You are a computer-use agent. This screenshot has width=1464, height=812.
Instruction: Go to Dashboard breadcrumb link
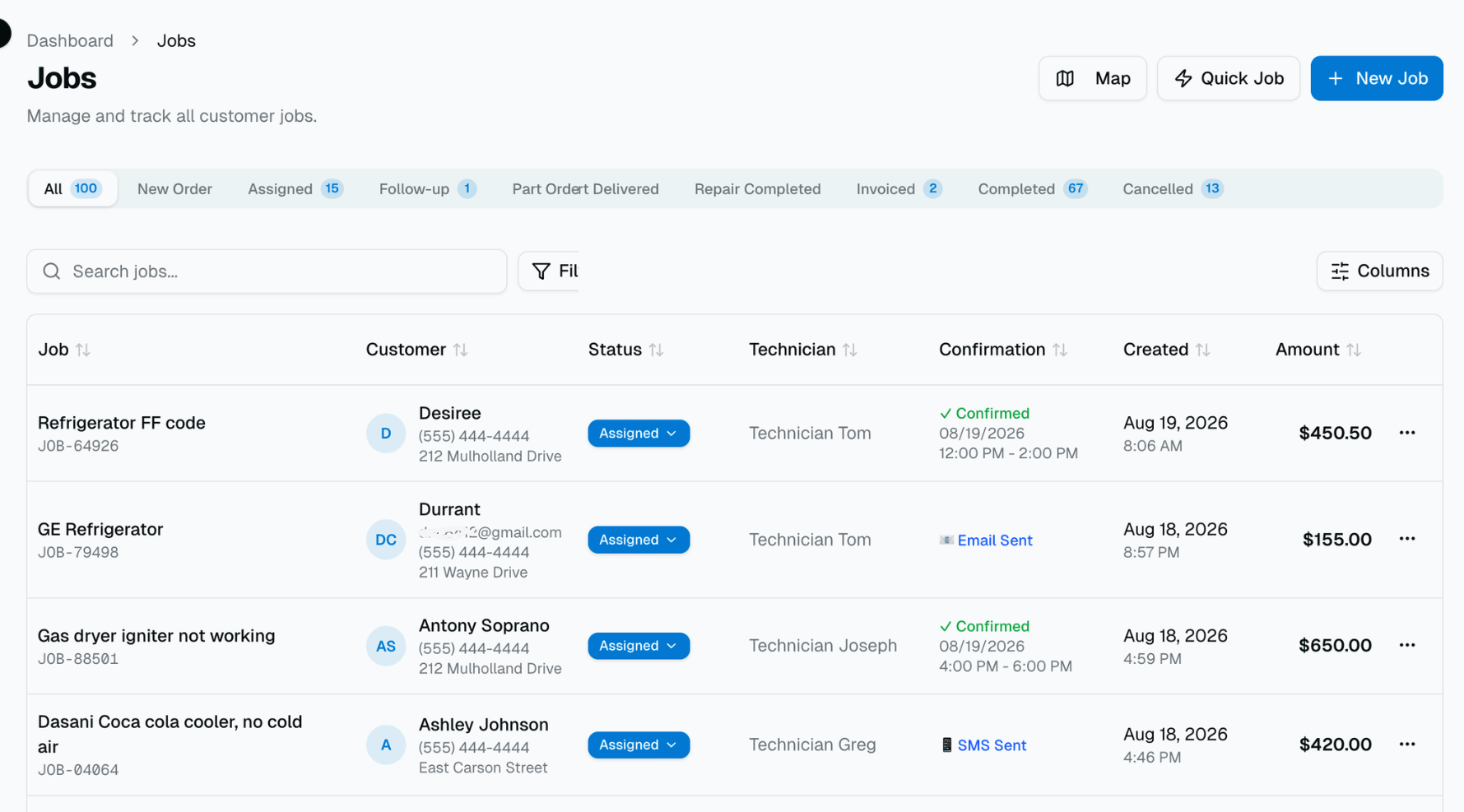coord(70,40)
